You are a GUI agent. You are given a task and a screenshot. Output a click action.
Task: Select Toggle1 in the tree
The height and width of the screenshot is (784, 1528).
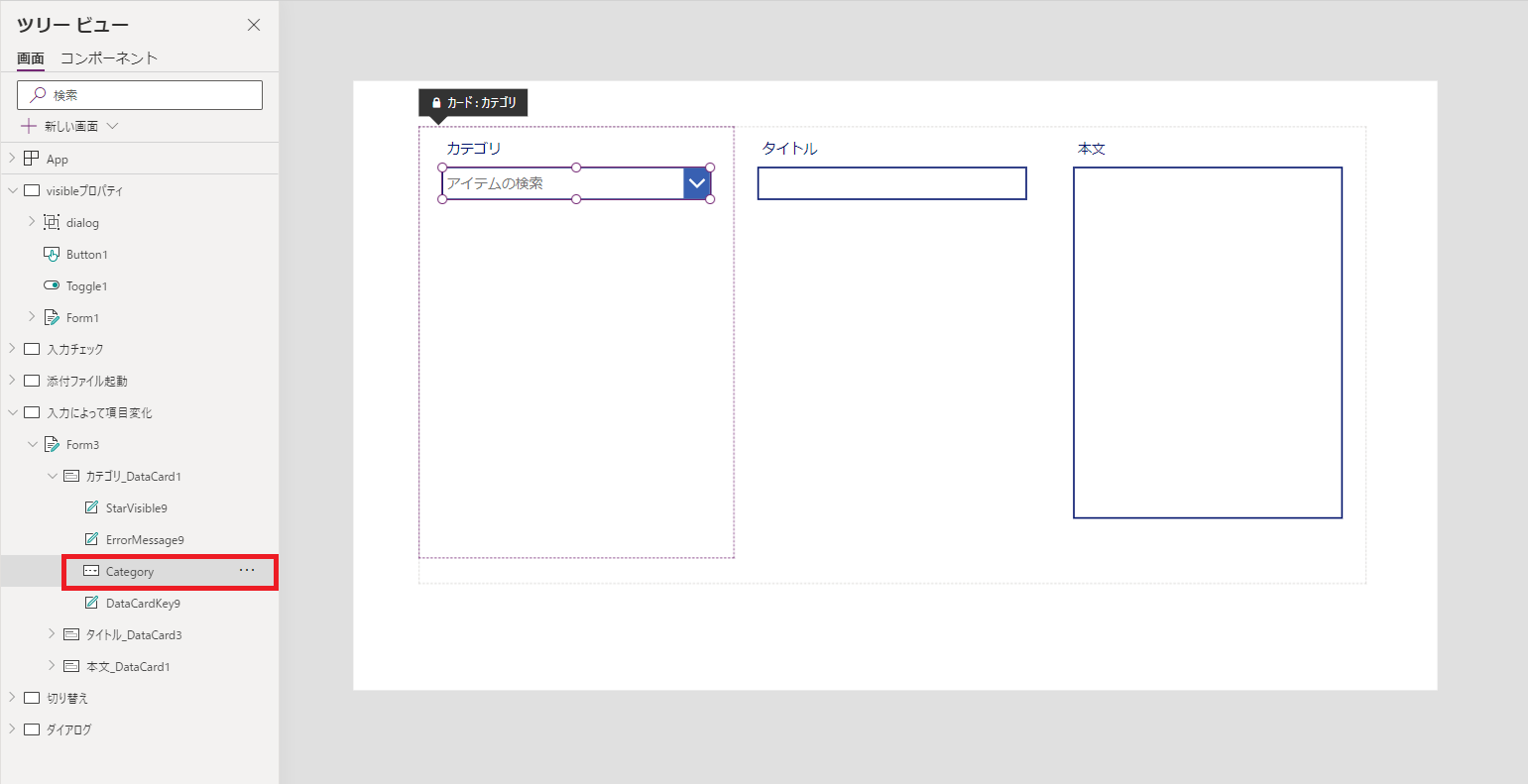[x=87, y=286]
